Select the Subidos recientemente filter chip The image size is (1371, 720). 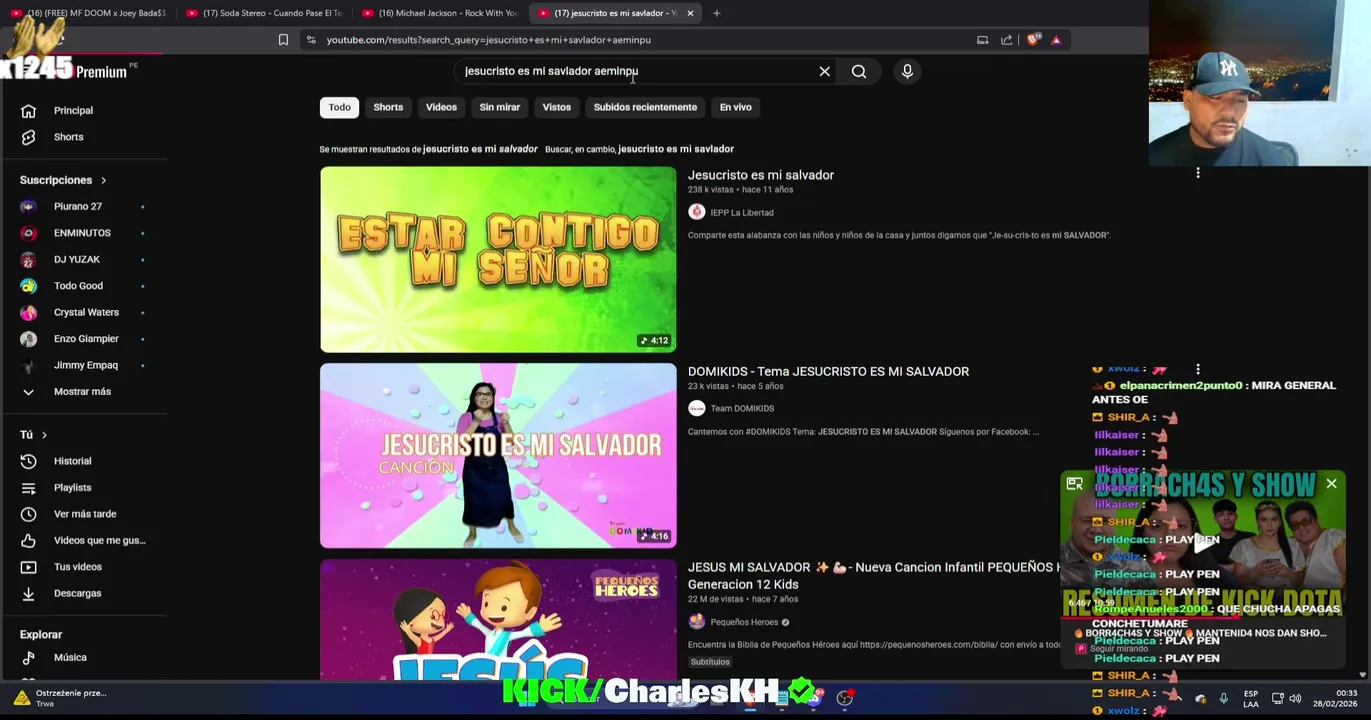click(645, 107)
